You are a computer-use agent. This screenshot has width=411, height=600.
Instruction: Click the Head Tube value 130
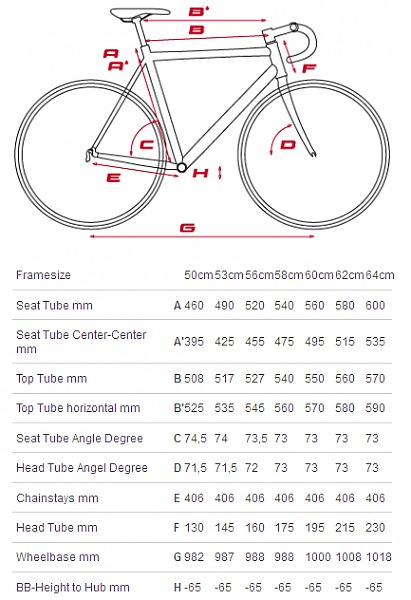pyautogui.click(x=194, y=528)
